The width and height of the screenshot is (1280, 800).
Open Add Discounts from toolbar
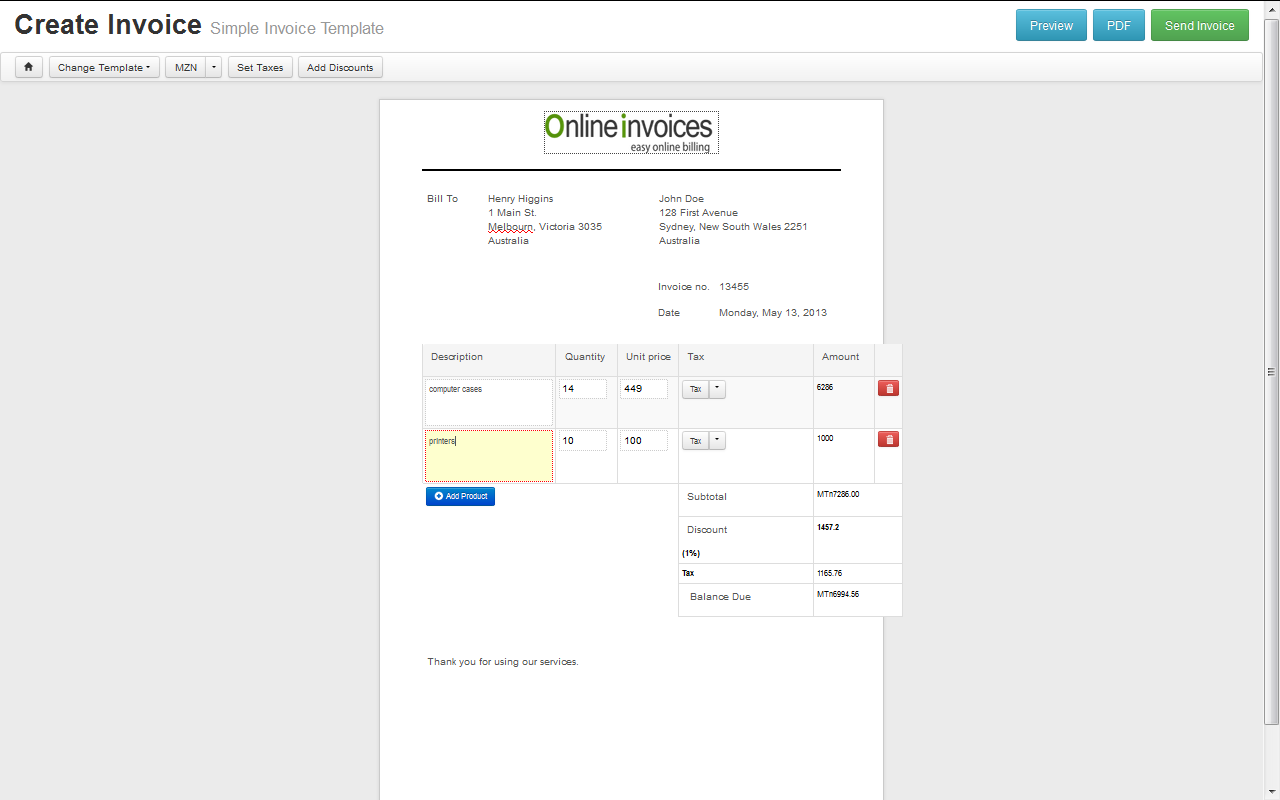(x=340, y=67)
